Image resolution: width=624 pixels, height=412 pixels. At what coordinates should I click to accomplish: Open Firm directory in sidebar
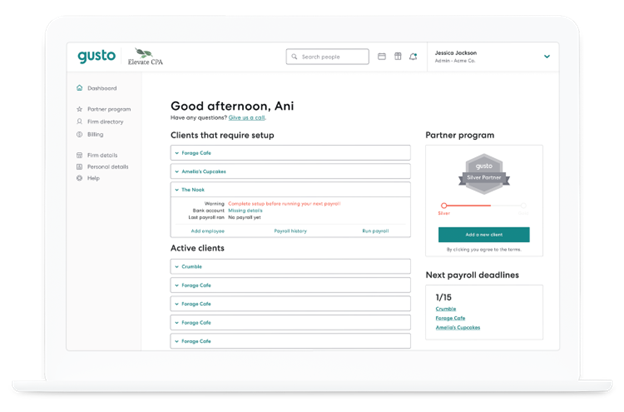click(x=105, y=122)
